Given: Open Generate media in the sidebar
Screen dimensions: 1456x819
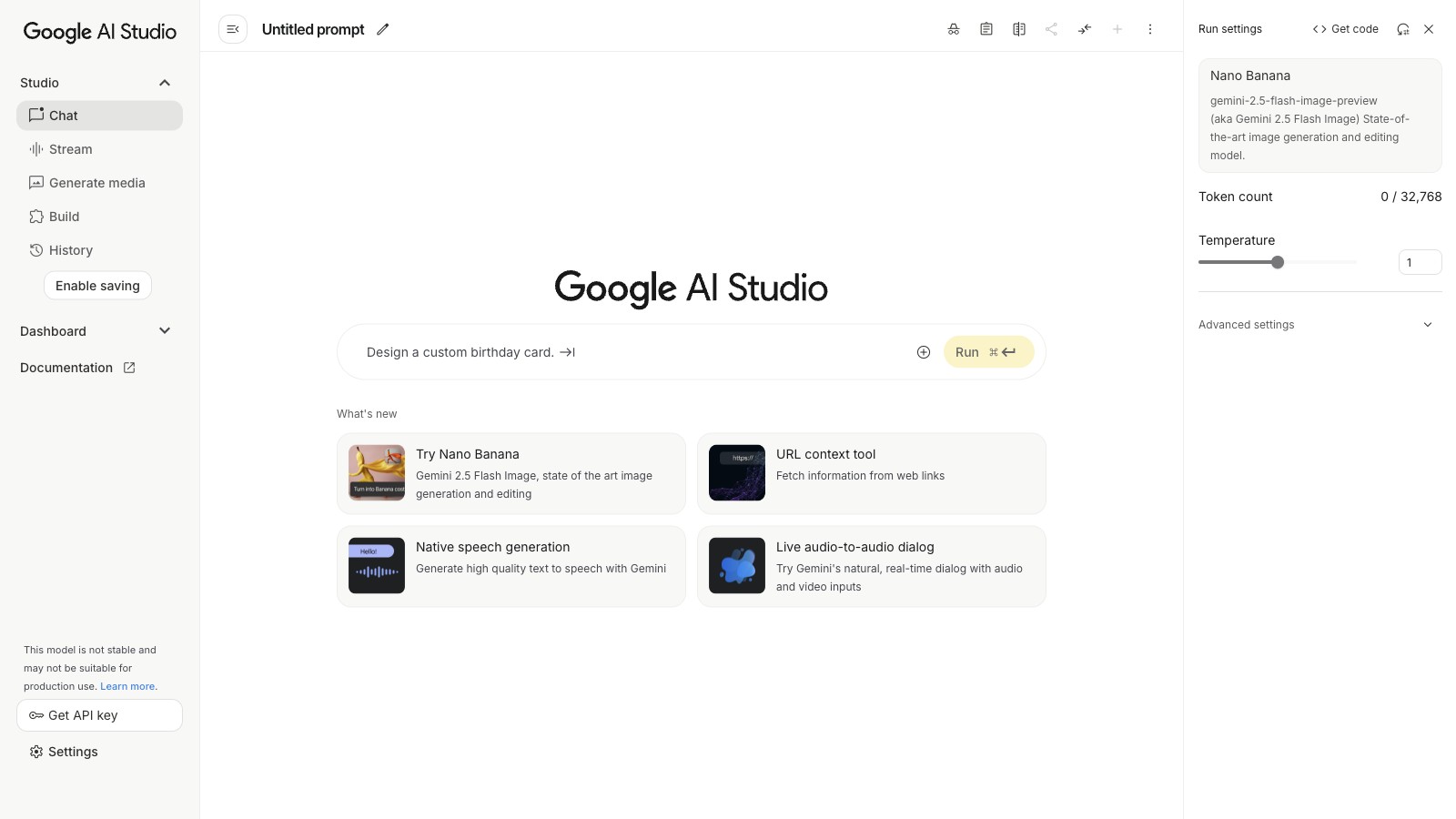Looking at the screenshot, I should pos(96,183).
